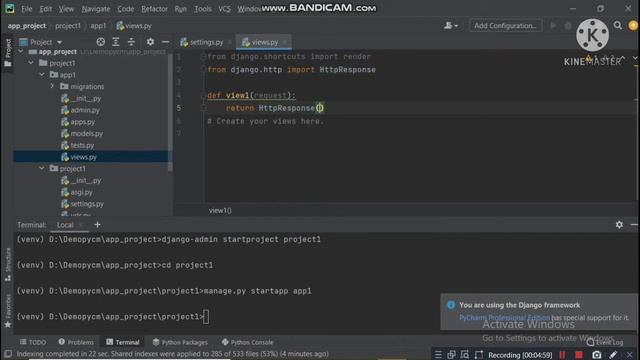Collapse all nodes in Project panel
The width and height of the screenshot is (640, 360).
[x=131, y=42]
